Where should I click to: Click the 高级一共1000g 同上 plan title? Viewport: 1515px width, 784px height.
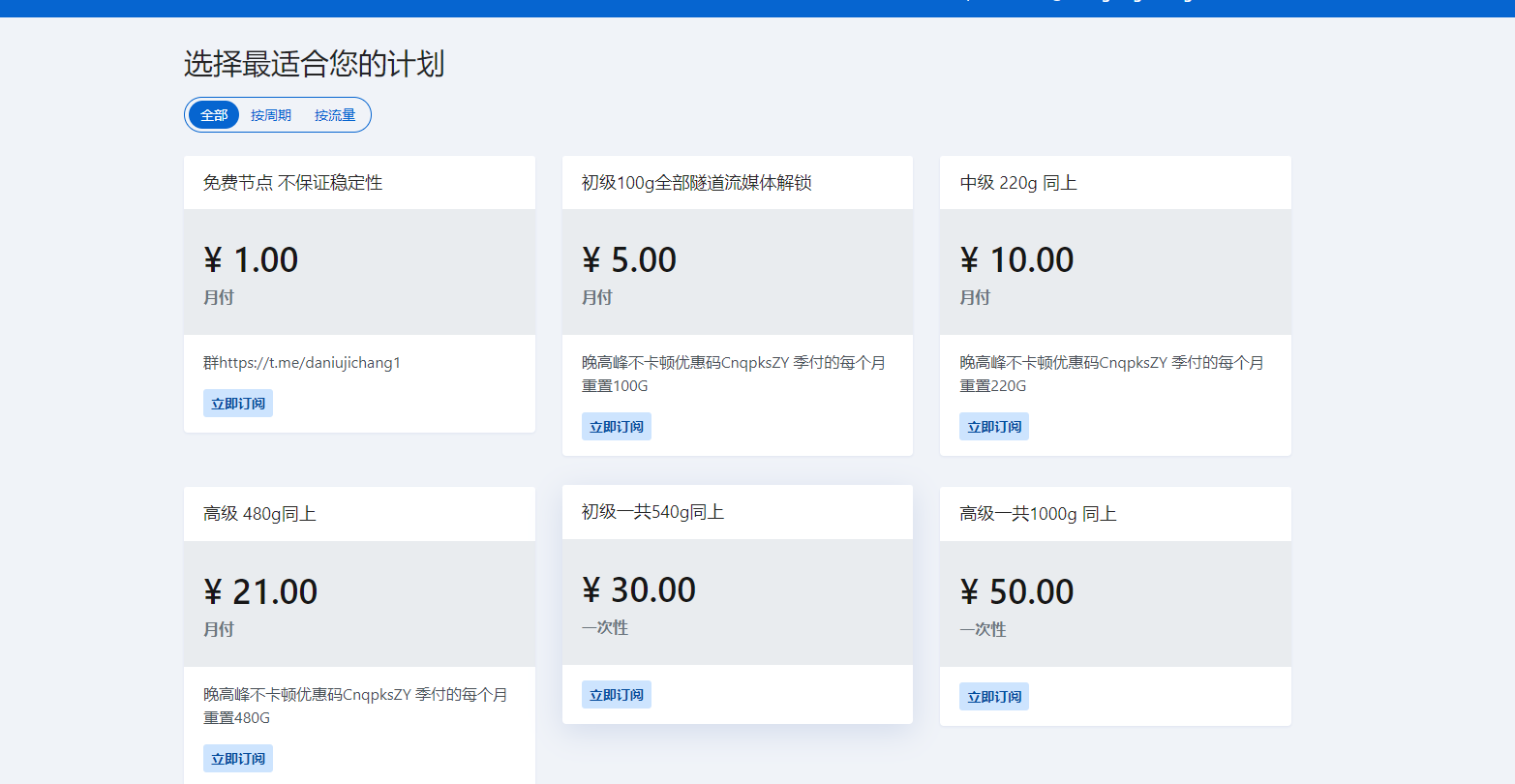(1038, 514)
